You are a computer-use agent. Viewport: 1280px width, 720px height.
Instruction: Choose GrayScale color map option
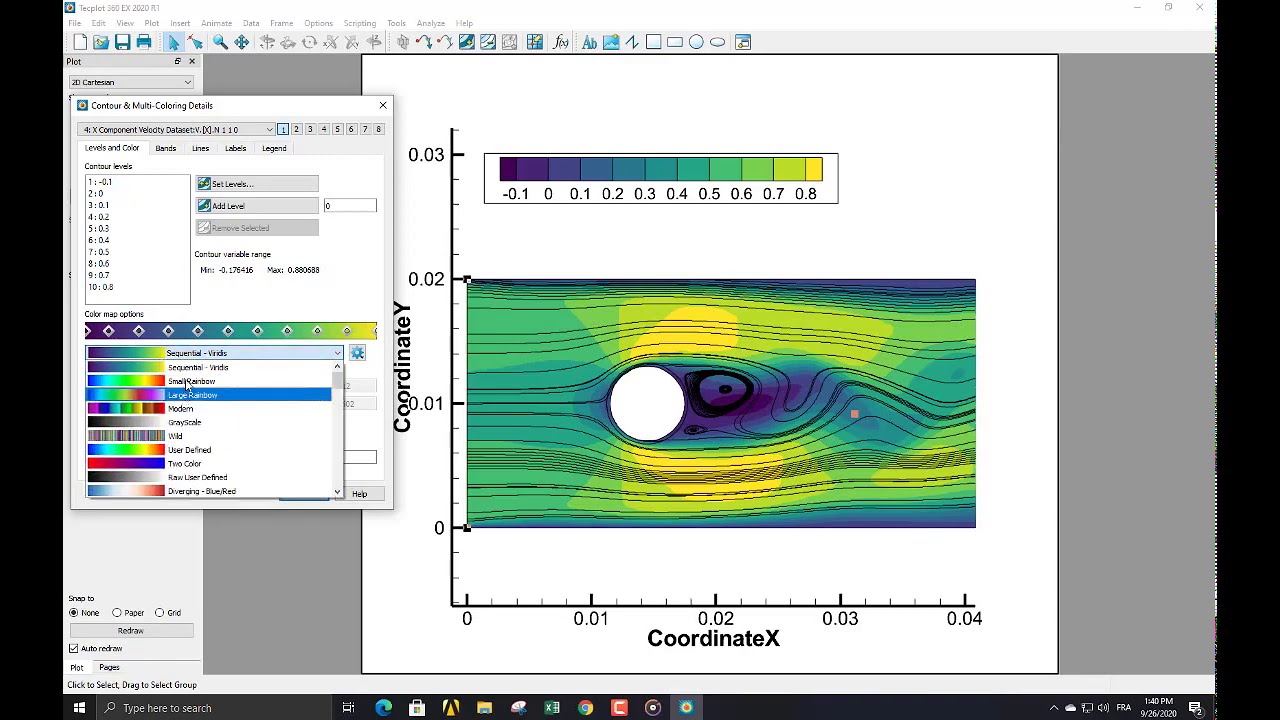tap(208, 423)
